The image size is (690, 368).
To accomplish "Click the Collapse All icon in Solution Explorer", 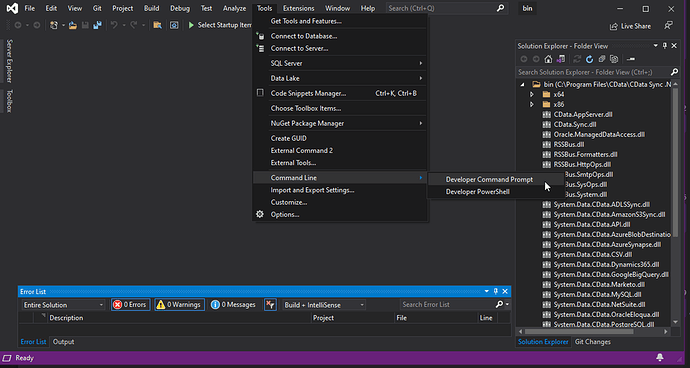I will (x=602, y=59).
